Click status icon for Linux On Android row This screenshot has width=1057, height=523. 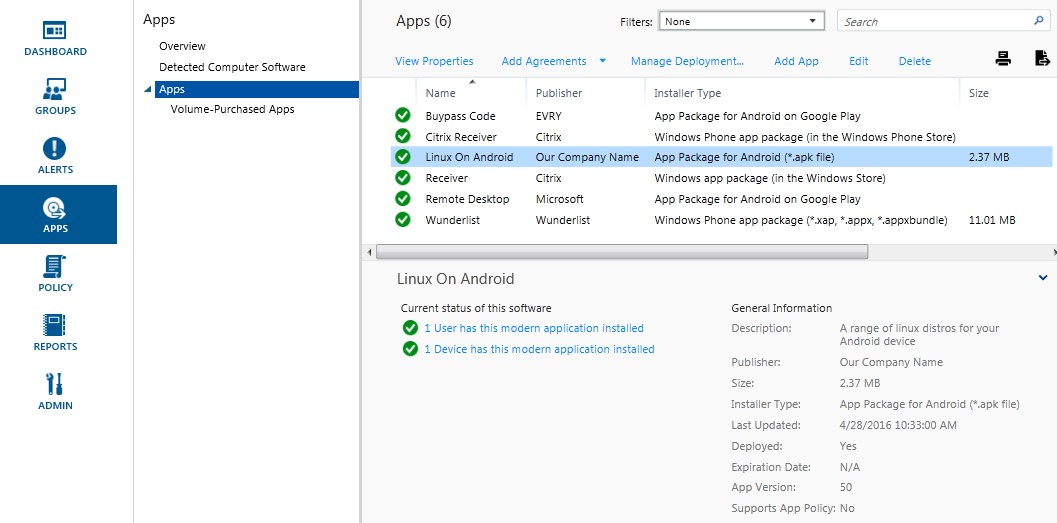point(402,157)
